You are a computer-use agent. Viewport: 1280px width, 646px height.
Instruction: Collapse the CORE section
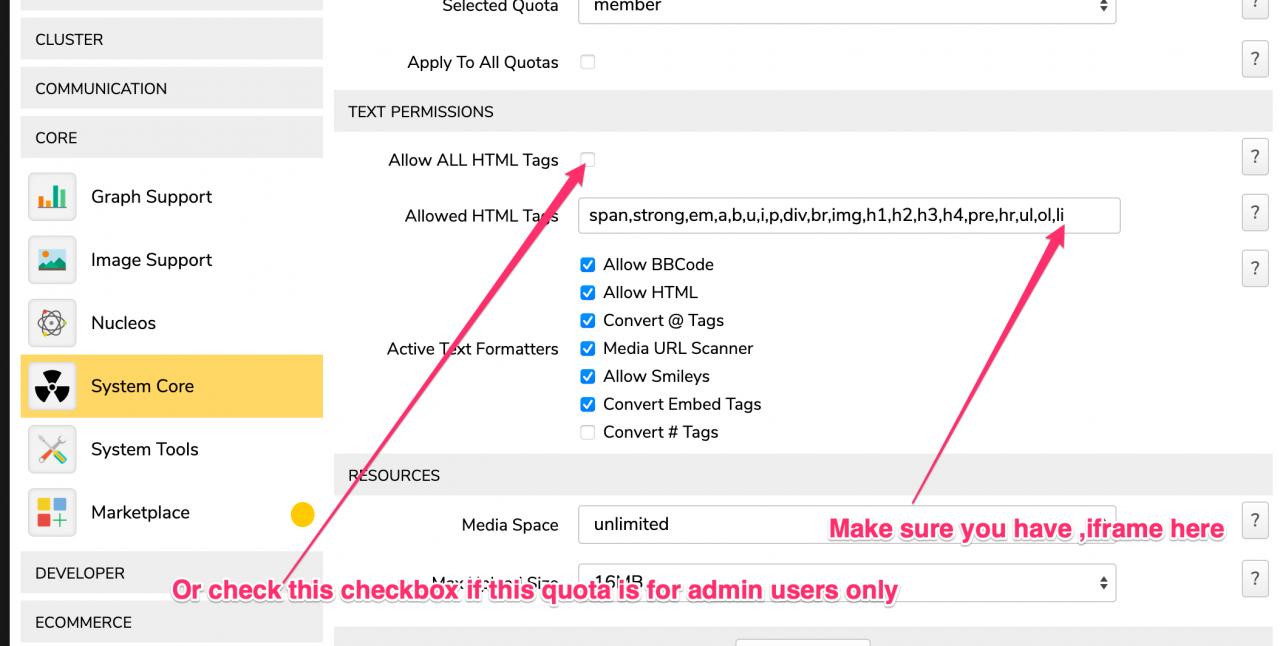172,137
